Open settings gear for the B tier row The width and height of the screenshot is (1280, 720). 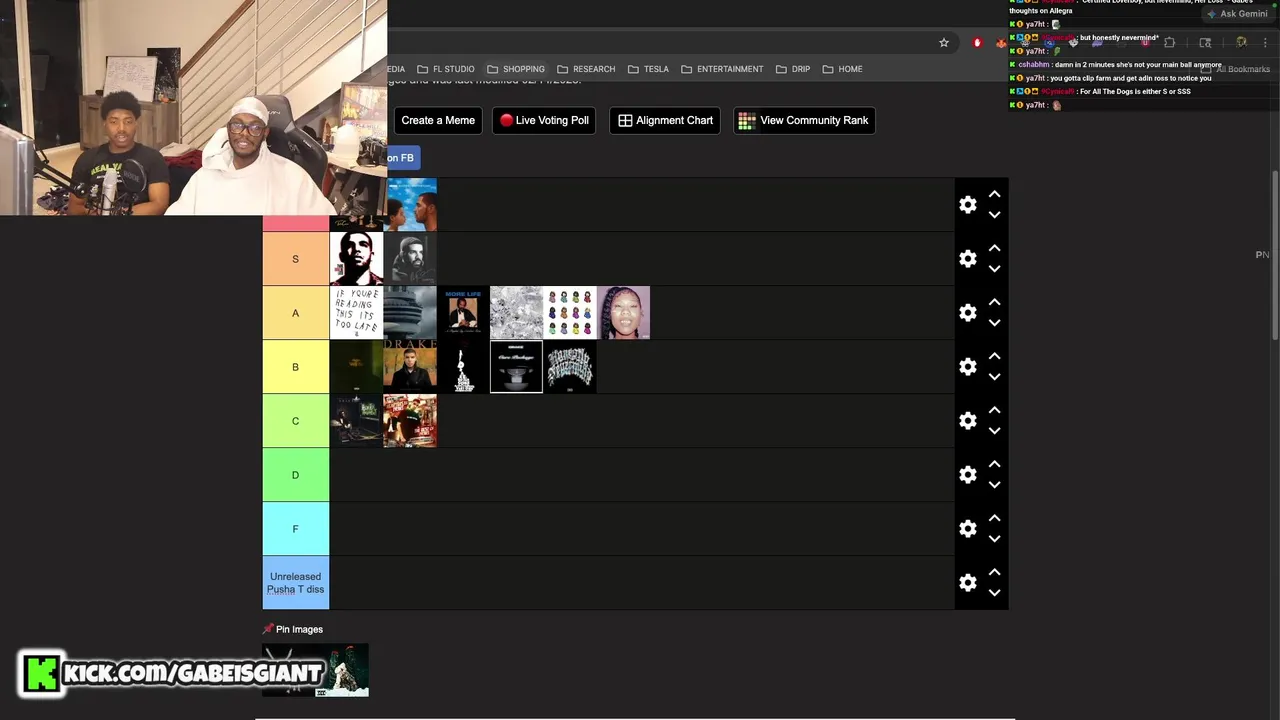[x=968, y=367]
